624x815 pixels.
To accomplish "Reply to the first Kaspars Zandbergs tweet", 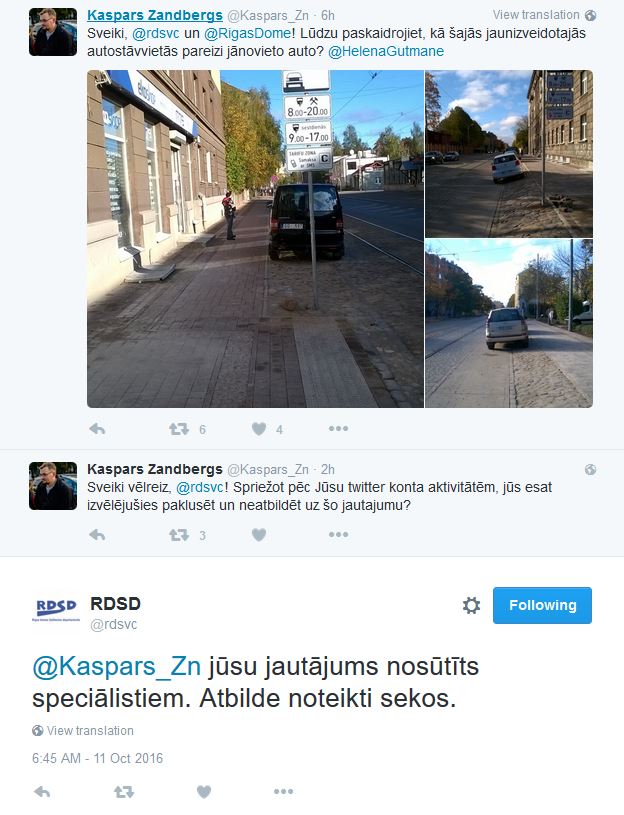I will (97, 429).
